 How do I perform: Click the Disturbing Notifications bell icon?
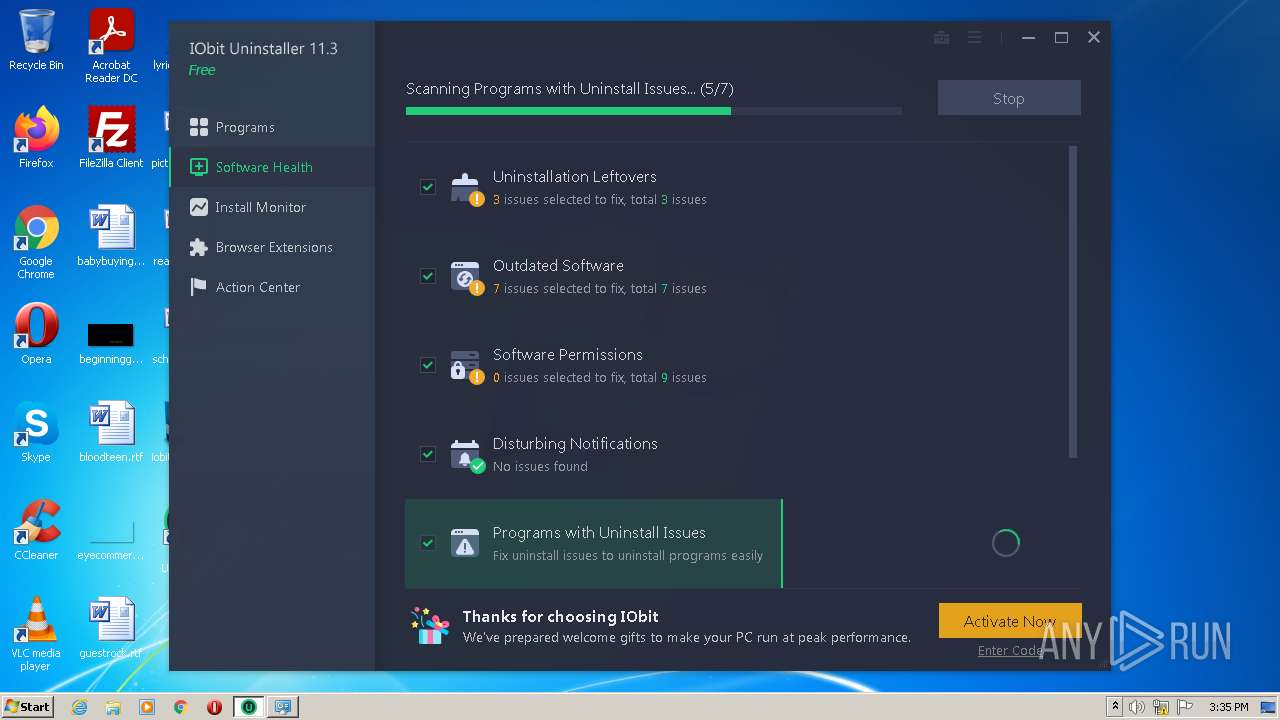click(466, 455)
